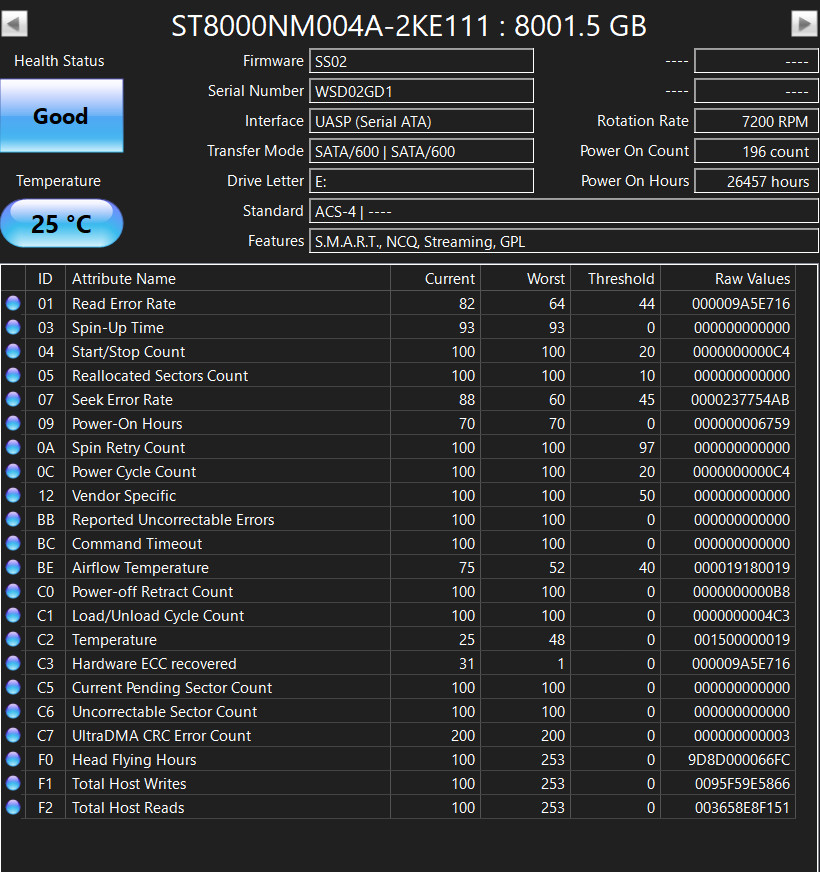This screenshot has height=872, width=820.
Task: Click the status orb for Spin Retry Count
Action: click(x=13, y=448)
